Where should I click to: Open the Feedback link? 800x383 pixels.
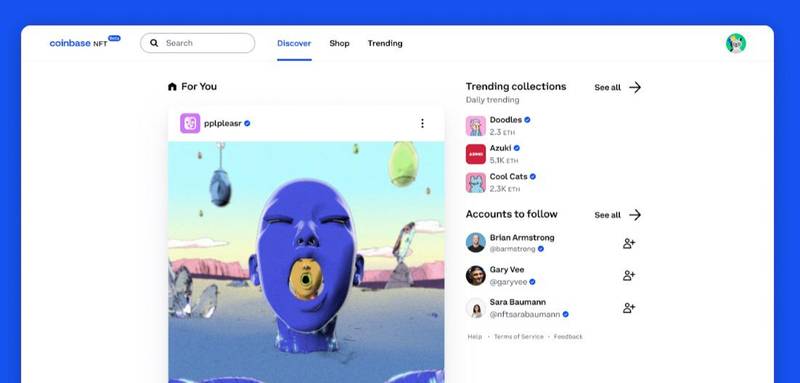click(568, 337)
